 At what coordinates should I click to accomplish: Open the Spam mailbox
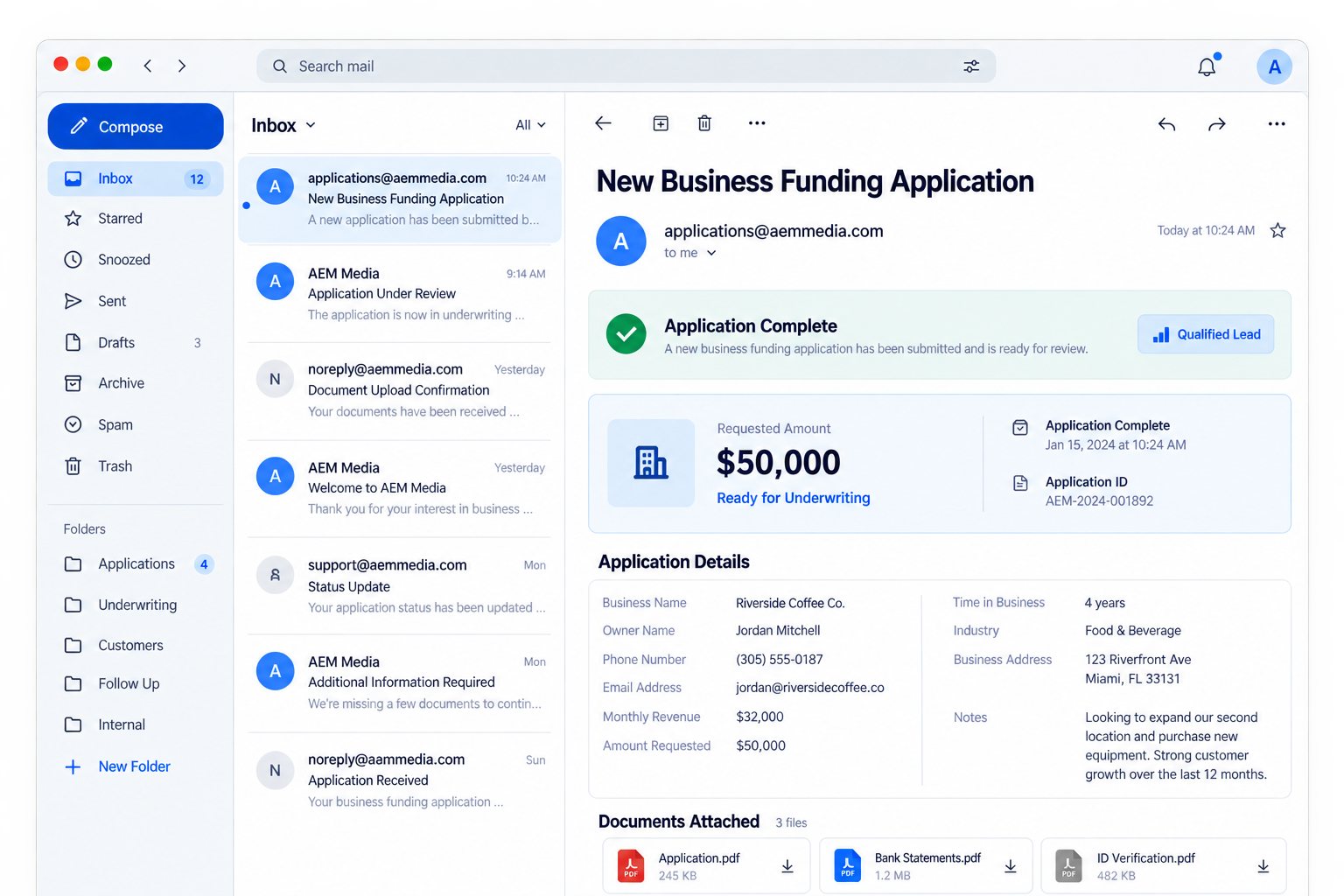136,424
